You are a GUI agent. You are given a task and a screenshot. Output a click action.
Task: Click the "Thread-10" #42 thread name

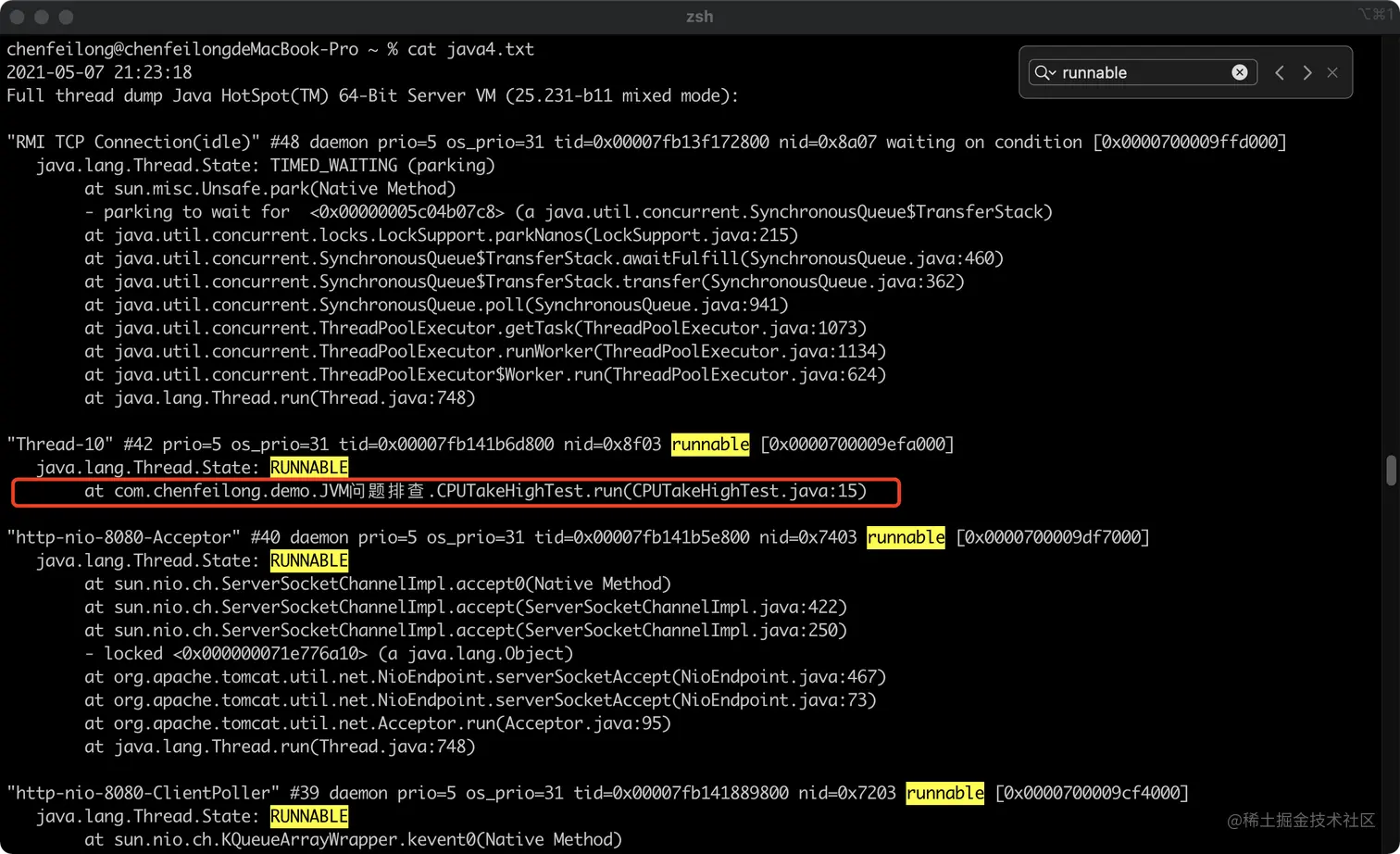(x=60, y=445)
